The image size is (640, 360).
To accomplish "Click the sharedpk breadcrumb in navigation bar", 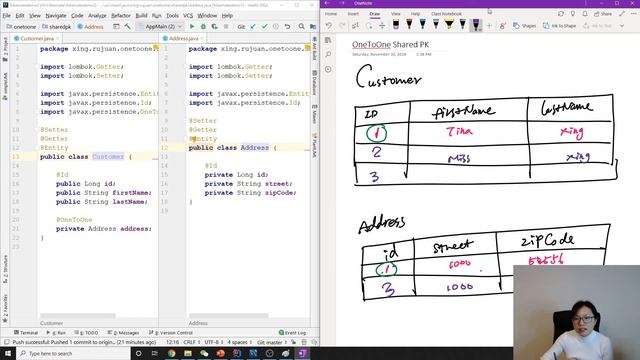I will coord(57,27).
